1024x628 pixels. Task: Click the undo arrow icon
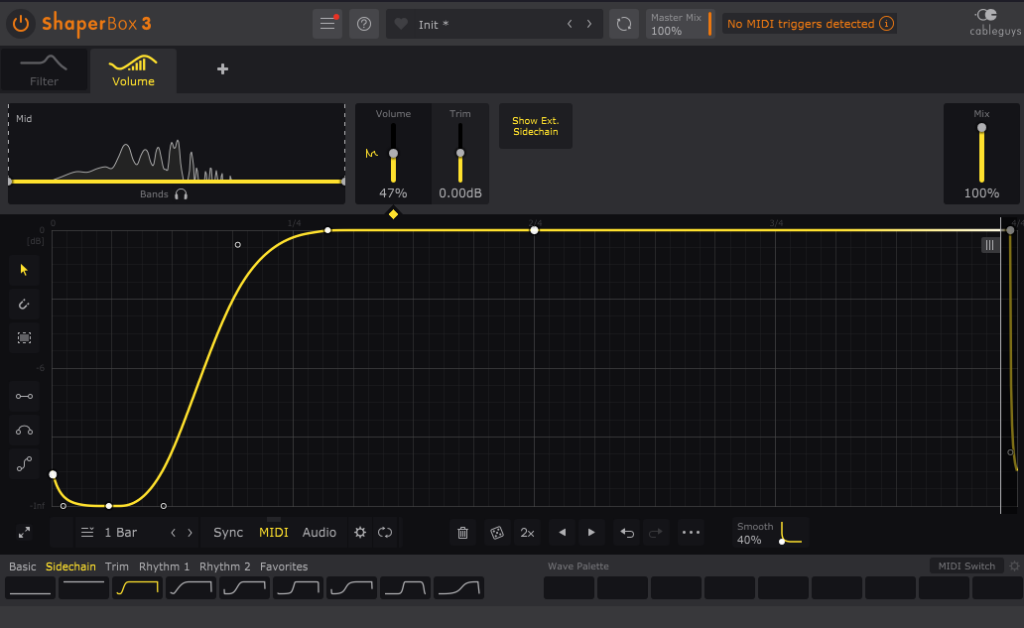[627, 533]
